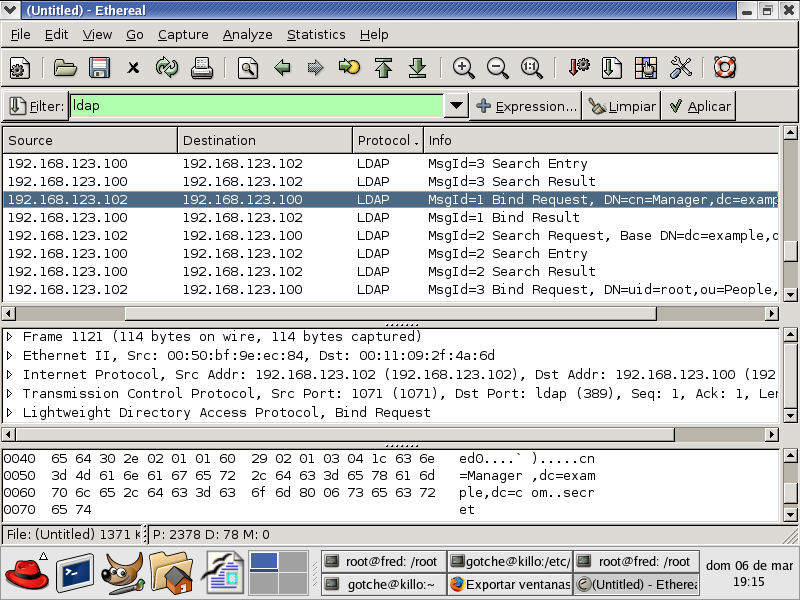This screenshot has width=800, height=600.
Task: Open the View menu
Action: tap(97, 35)
